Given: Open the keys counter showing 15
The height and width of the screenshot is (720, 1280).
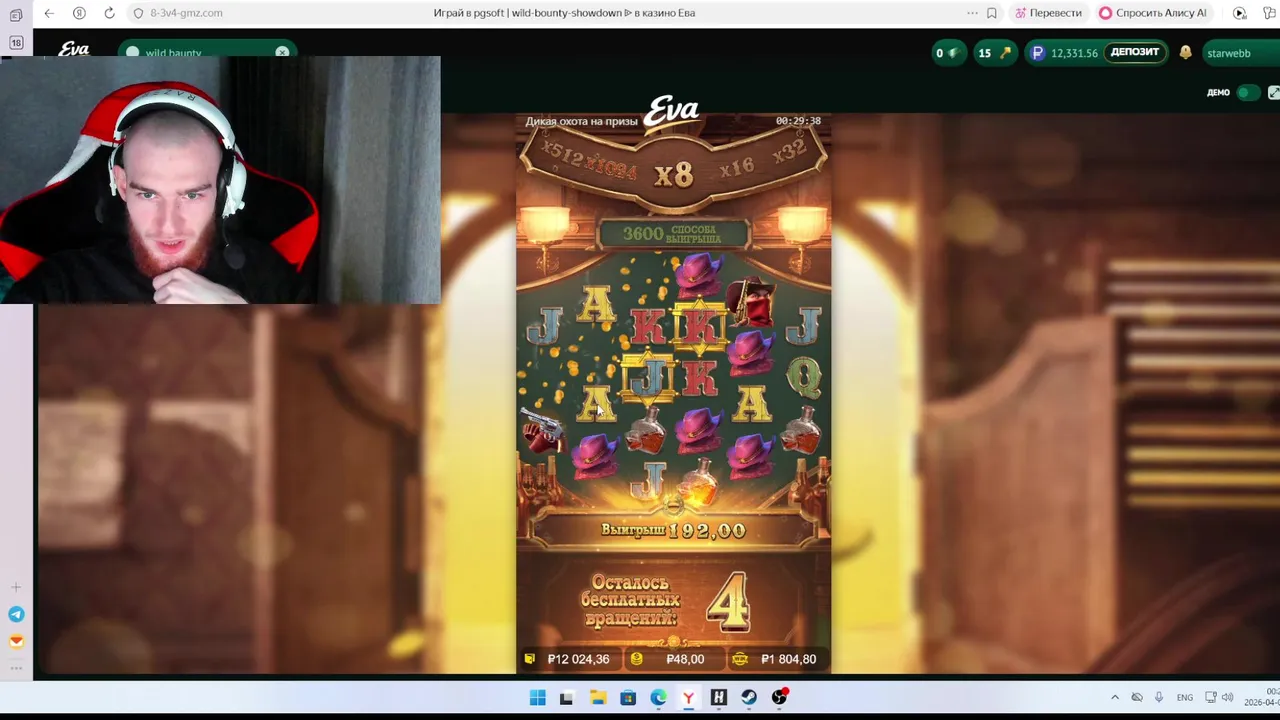Looking at the screenshot, I should pyautogui.click(x=994, y=53).
